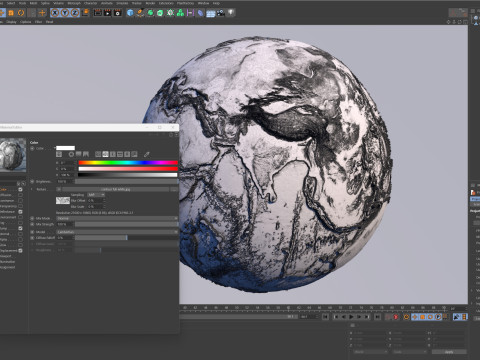Image resolution: width=480 pixels, height=360 pixels.
Task: Click the saturation slider
Action: point(128,169)
